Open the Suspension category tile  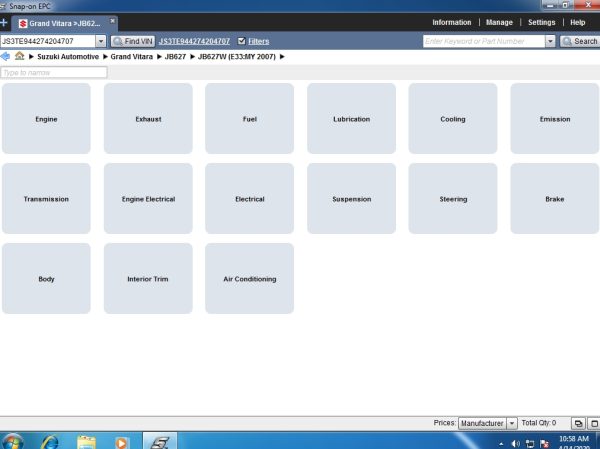click(x=351, y=199)
